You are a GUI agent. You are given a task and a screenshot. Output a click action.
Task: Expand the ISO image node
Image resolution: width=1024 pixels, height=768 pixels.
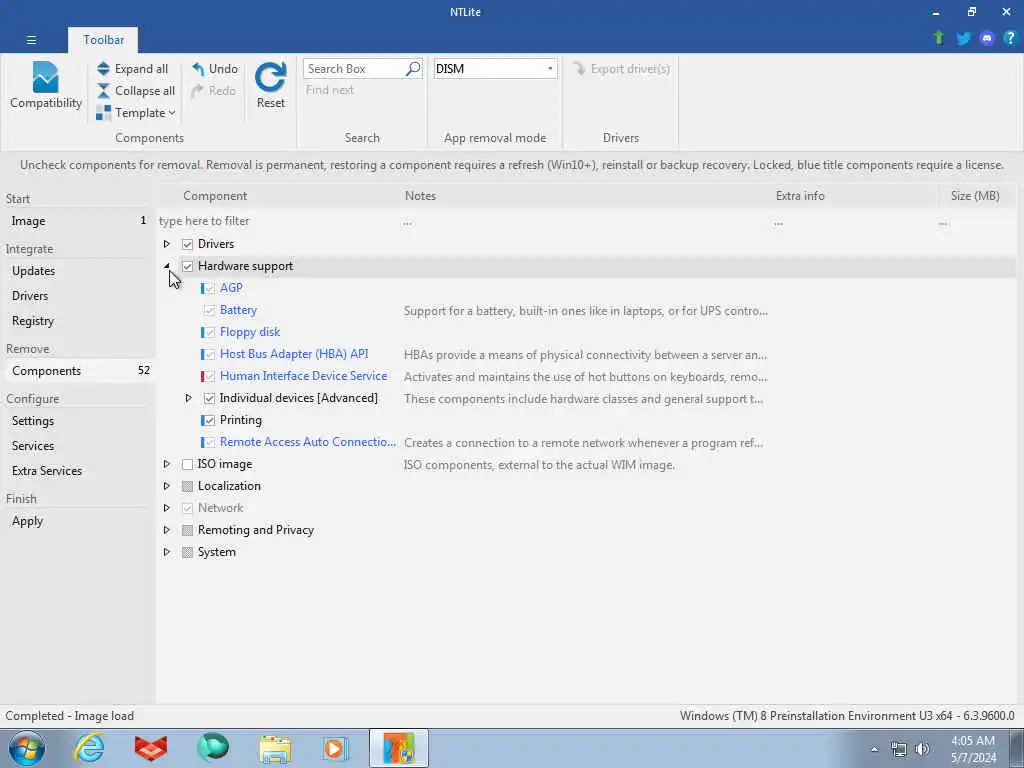(167, 464)
